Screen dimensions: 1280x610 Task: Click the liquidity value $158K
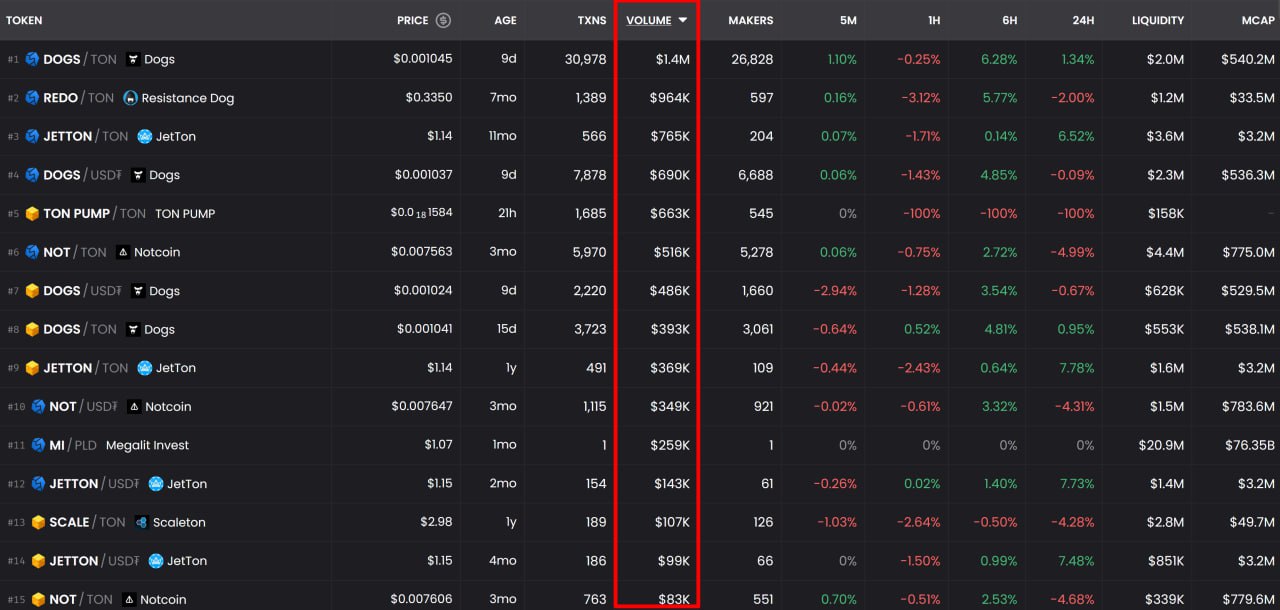(x=1165, y=213)
